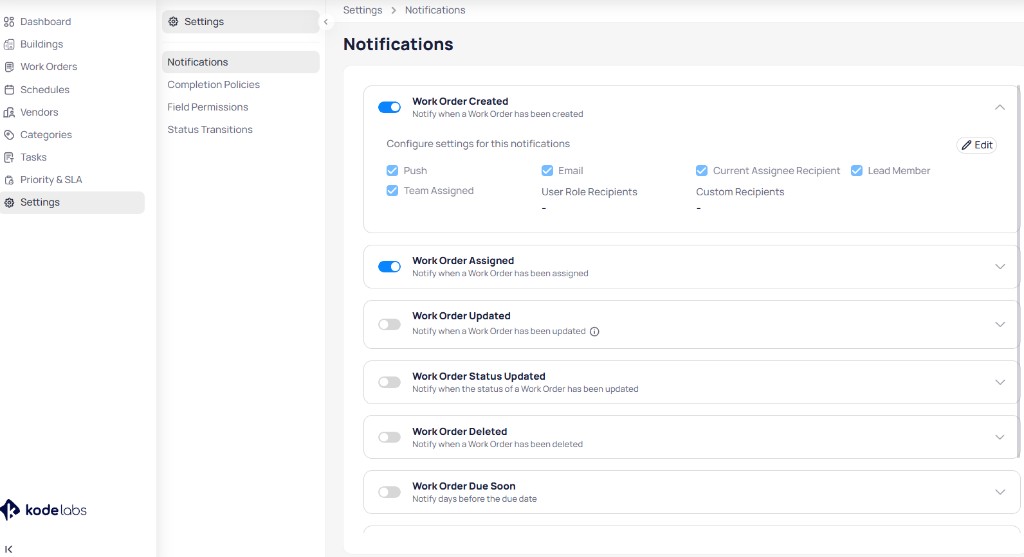1024x557 pixels.
Task: Expand the Work Order Updated section
Action: click(1000, 325)
